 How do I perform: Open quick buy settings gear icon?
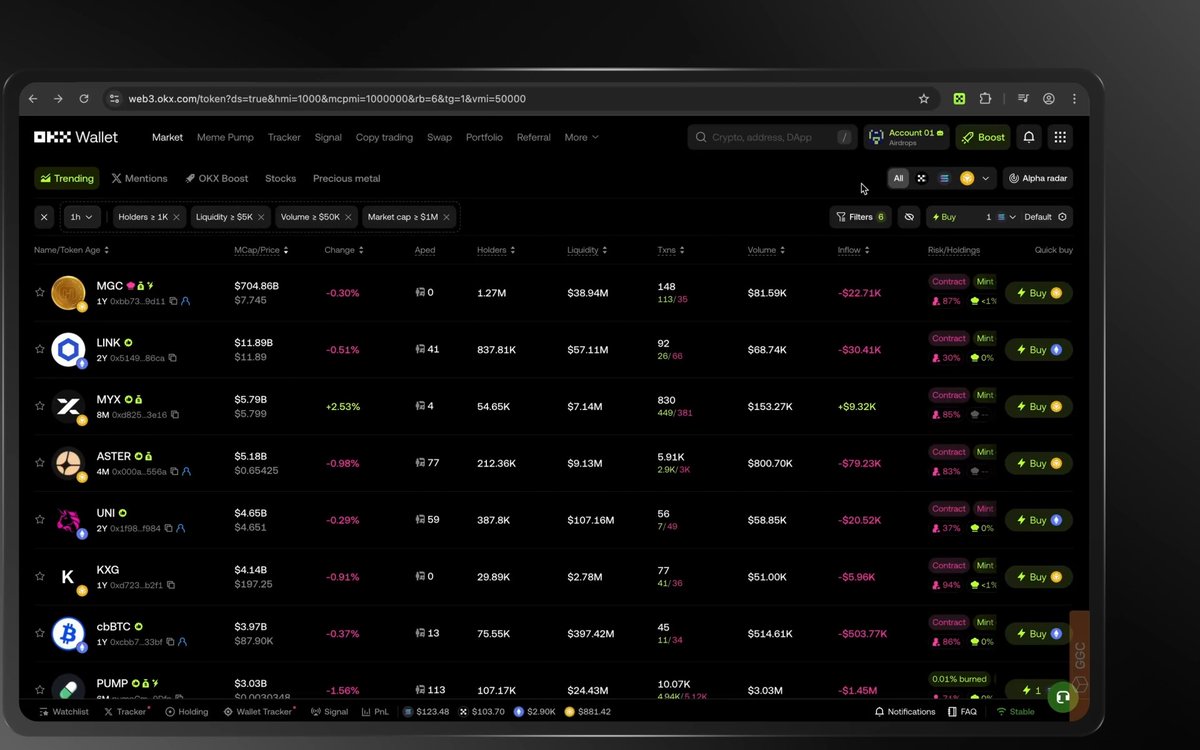(1062, 217)
